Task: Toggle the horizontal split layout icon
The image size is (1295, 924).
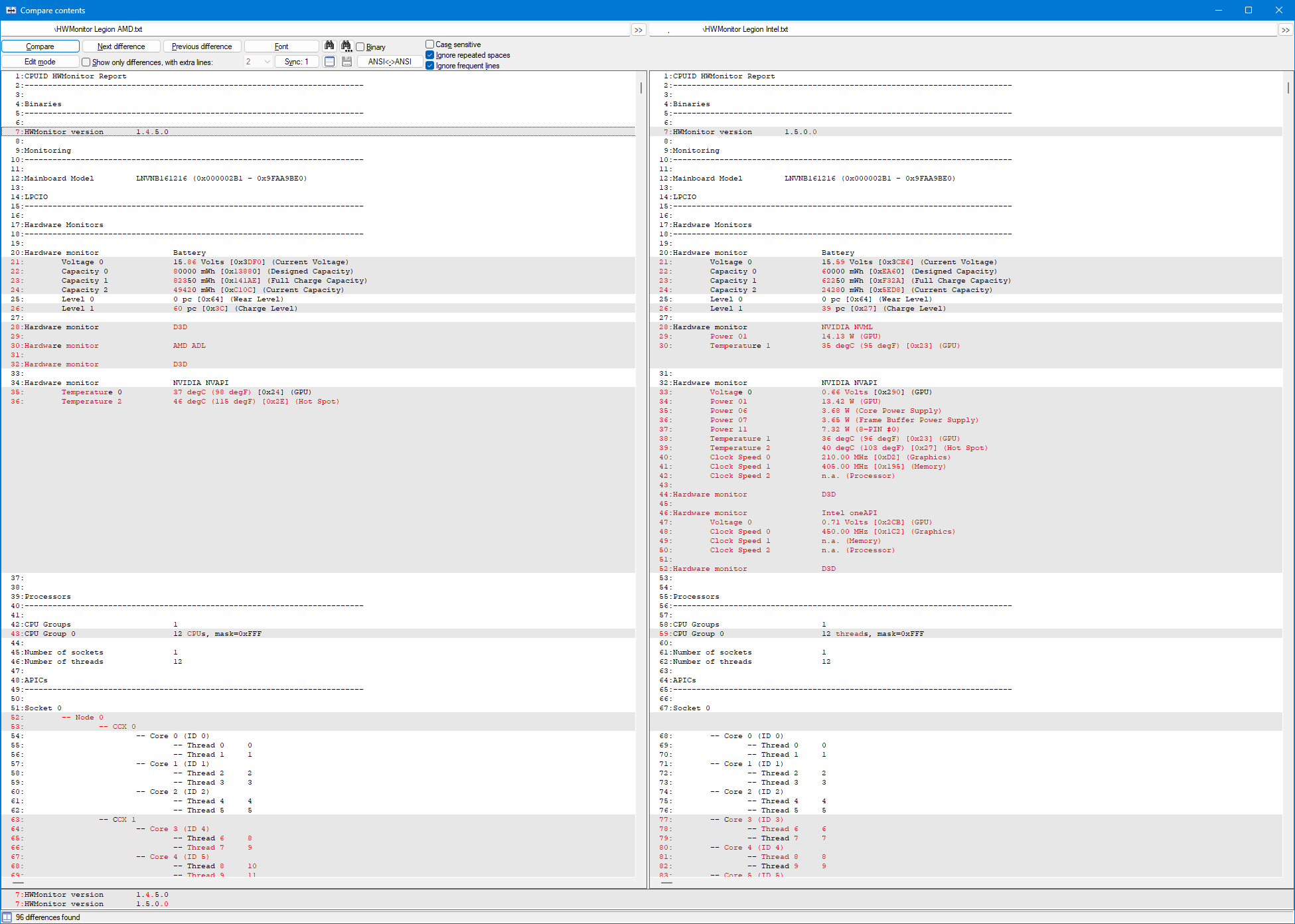Action: pos(329,61)
